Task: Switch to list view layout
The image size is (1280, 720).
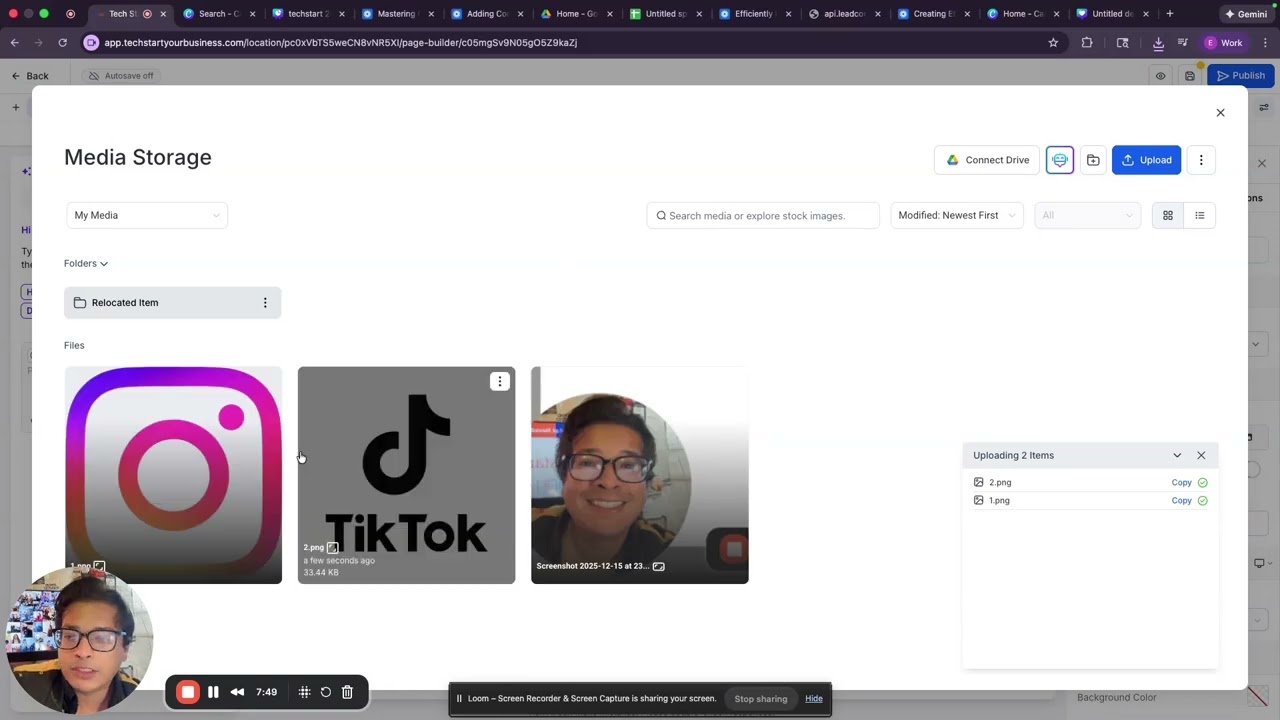Action: (x=1200, y=216)
